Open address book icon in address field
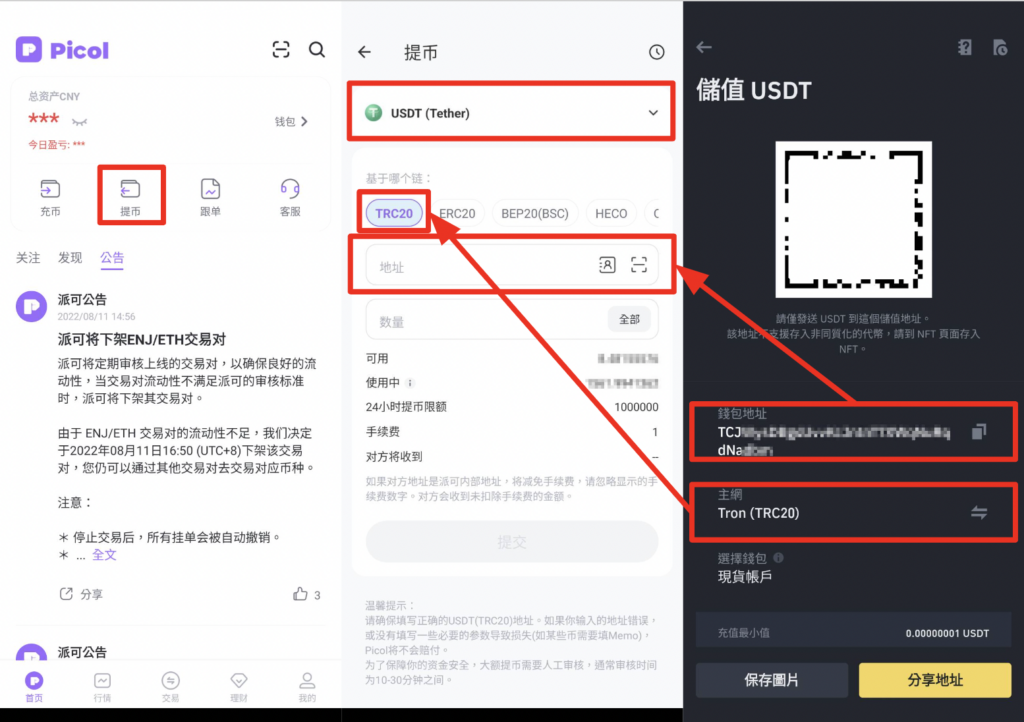Viewport: 1024px width, 722px height. 607,264
